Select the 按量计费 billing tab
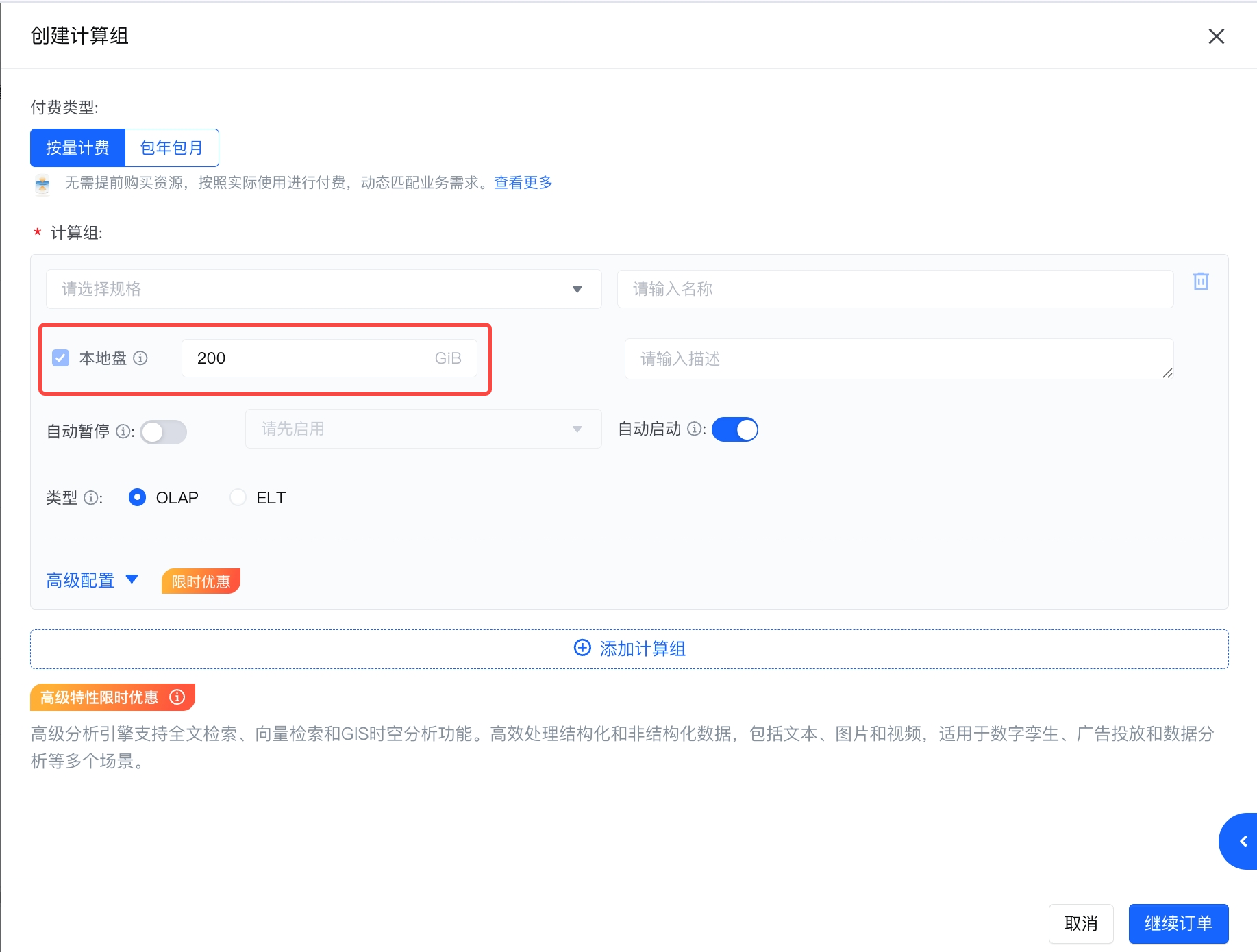 coord(77,148)
